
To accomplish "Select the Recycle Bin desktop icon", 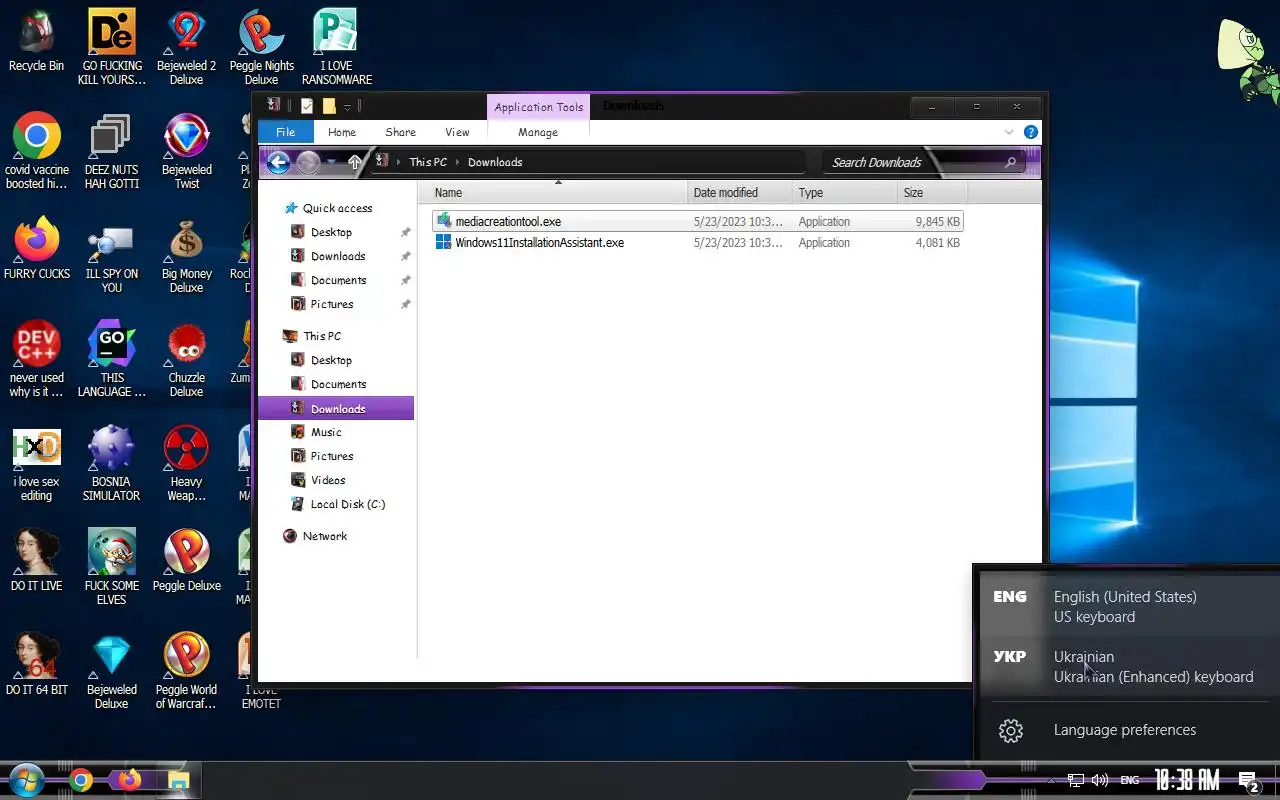I will coord(36,40).
